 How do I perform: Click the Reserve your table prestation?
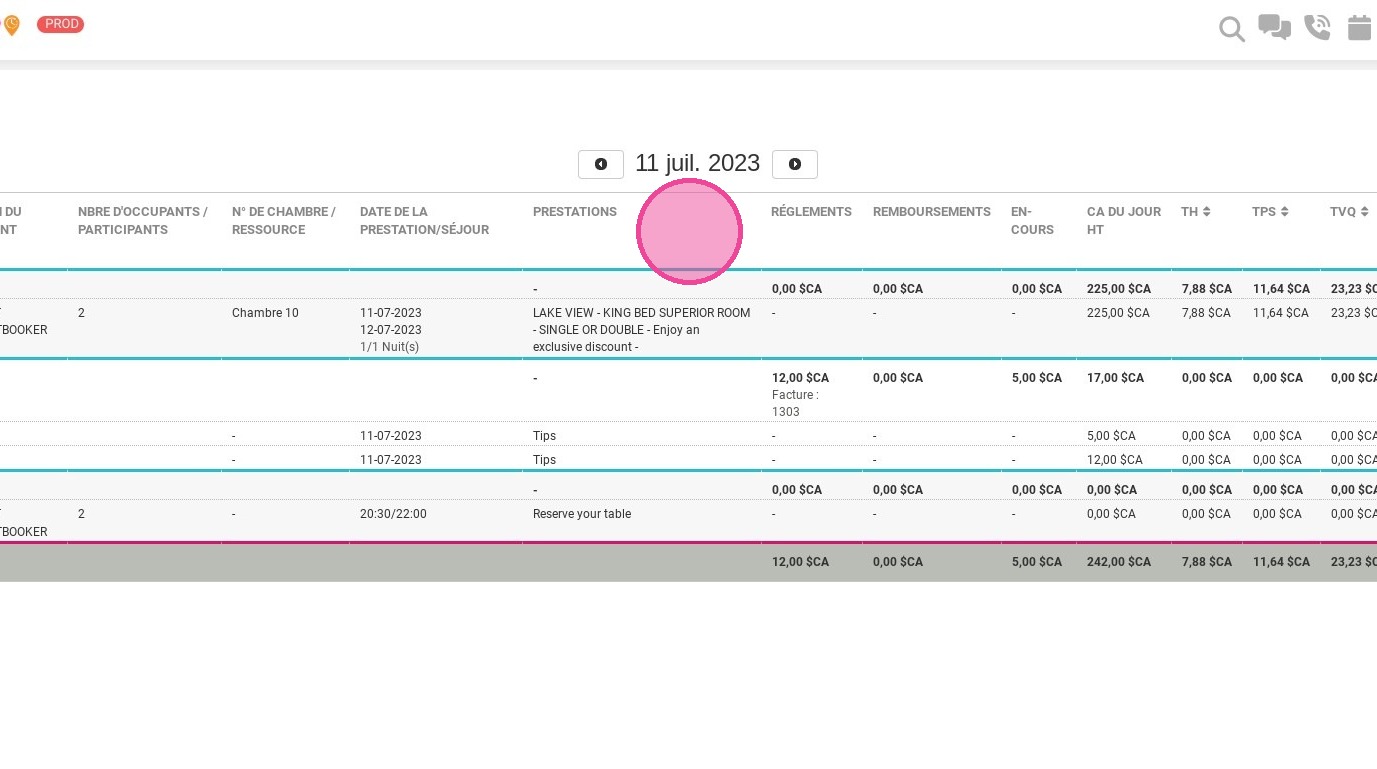point(582,514)
